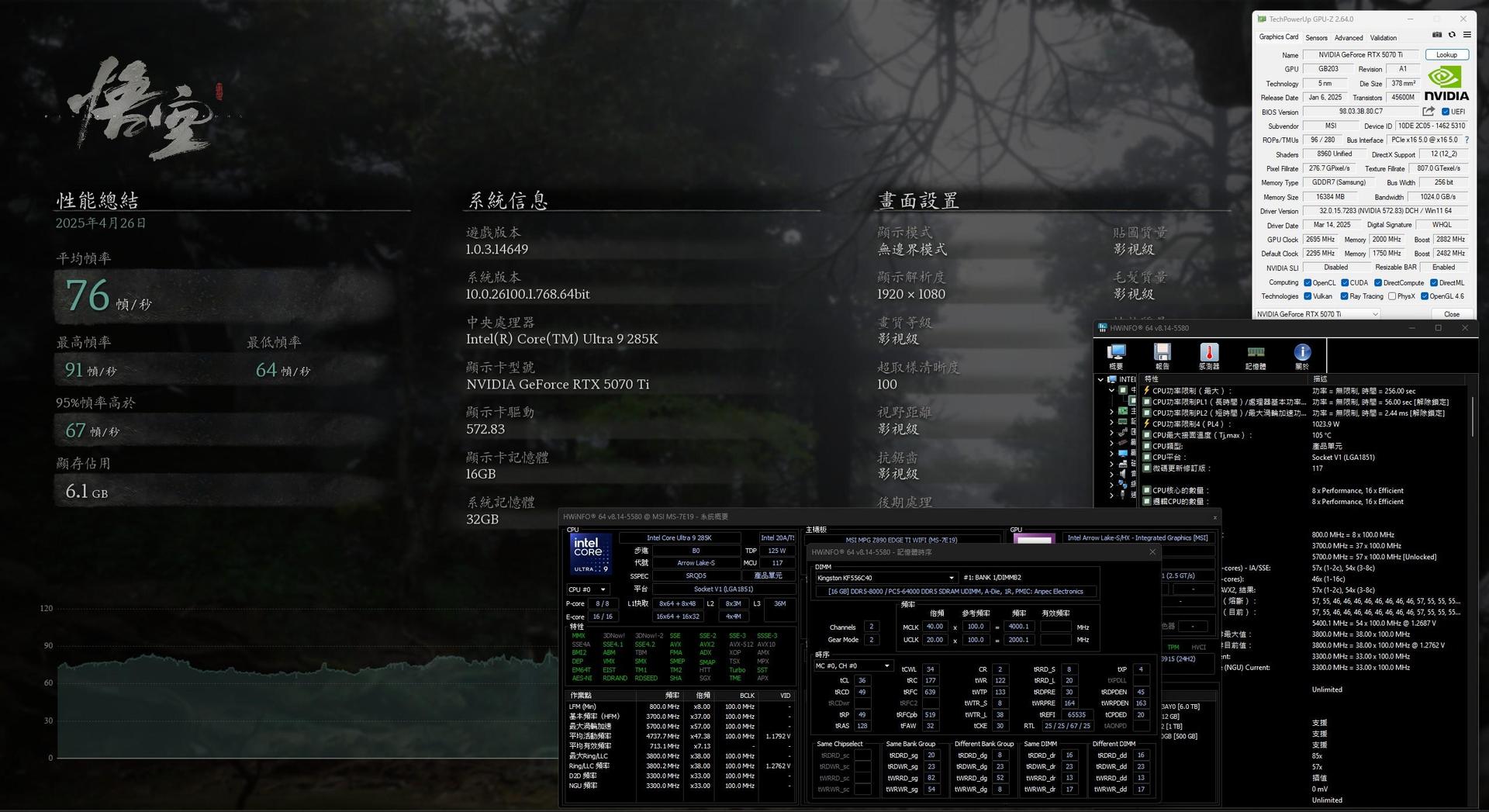
Task: Click the Bus Interface question mark icon
Action: [x=1467, y=140]
